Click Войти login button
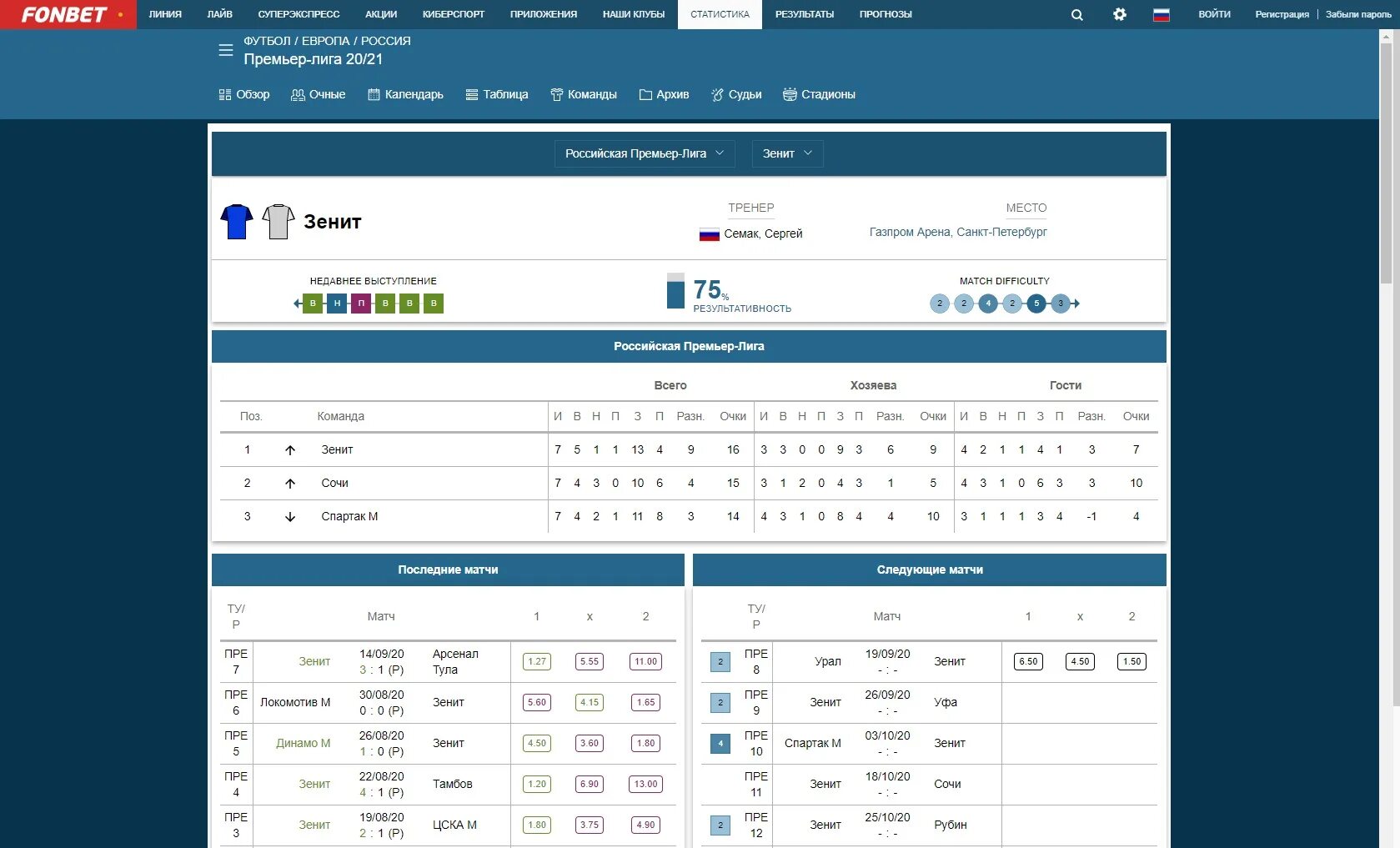Image resolution: width=1400 pixels, height=848 pixels. 1214,14
